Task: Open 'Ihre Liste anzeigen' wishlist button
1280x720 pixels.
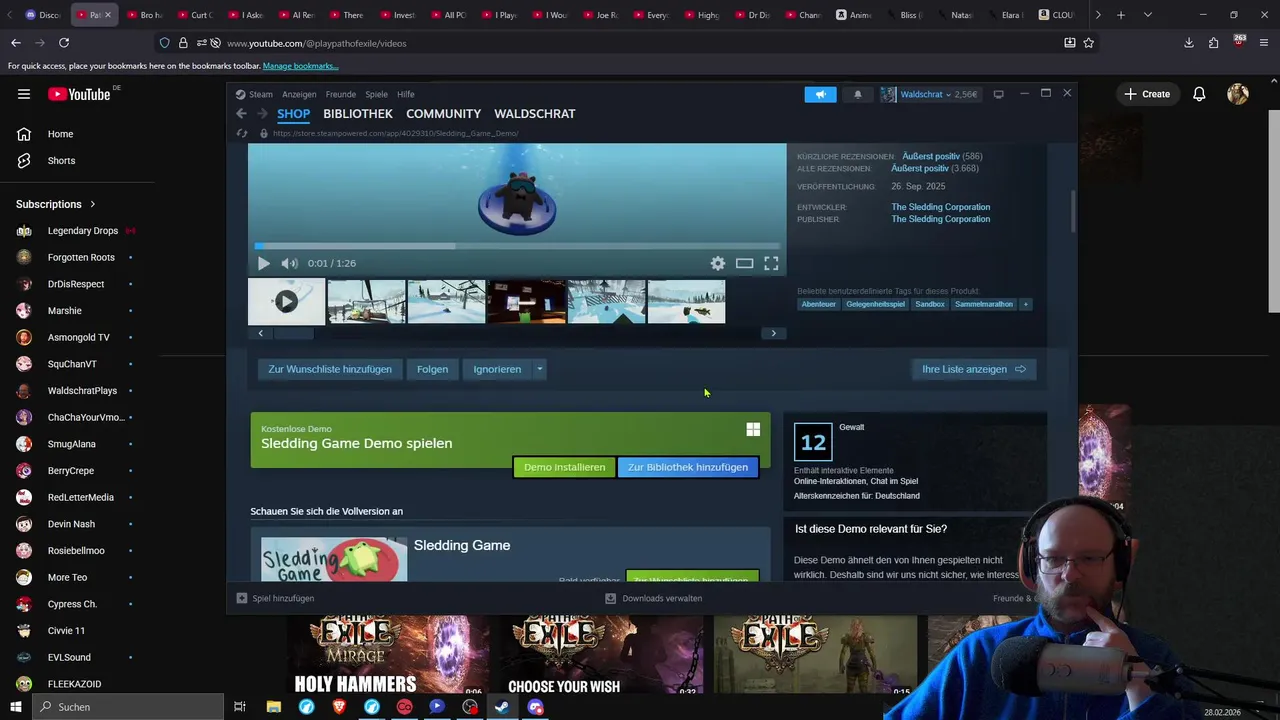Action: (x=974, y=369)
